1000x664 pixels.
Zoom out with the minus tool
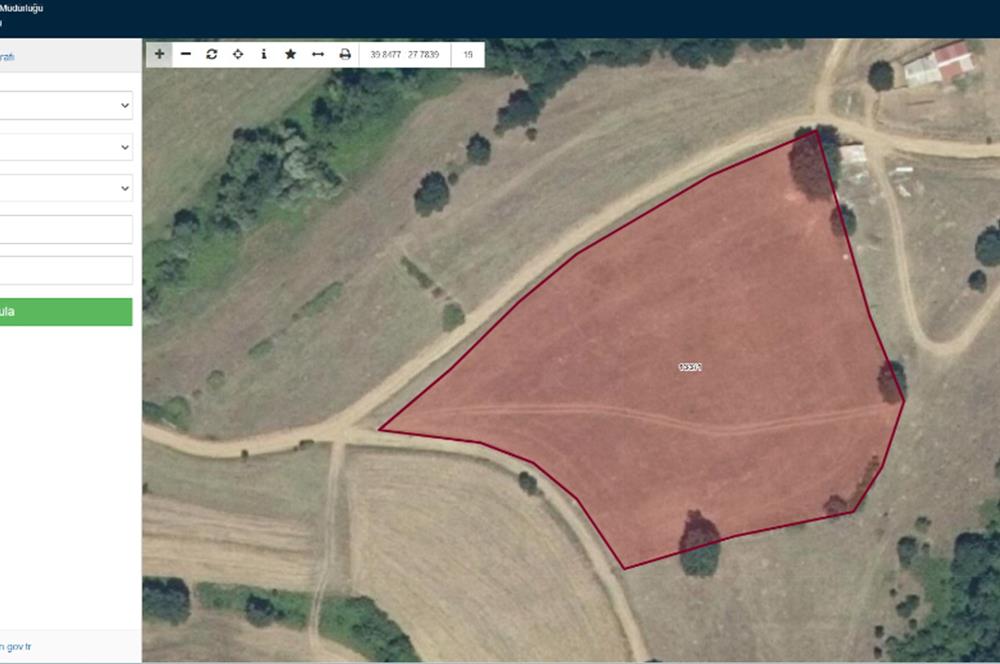pyautogui.click(x=186, y=54)
